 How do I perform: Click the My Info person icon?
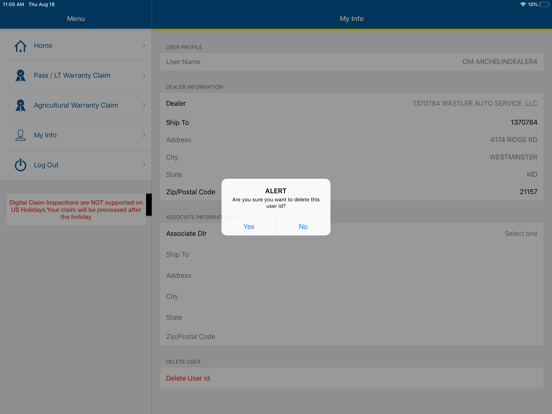pos(20,135)
